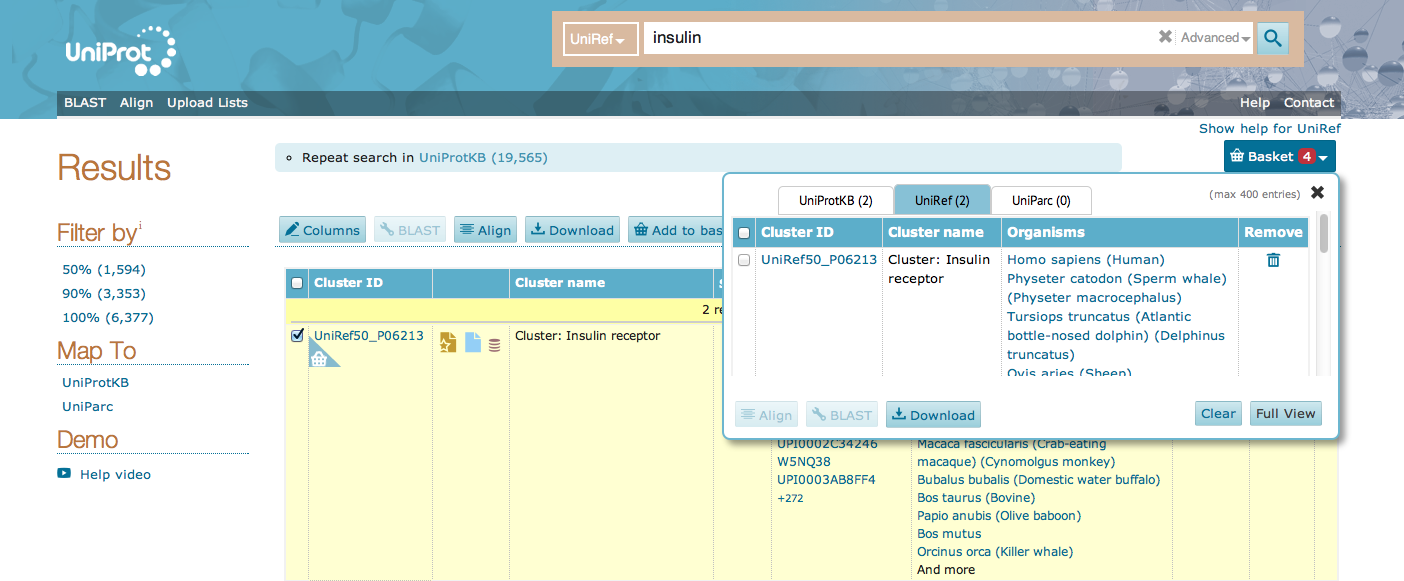1404x581 pixels.
Task: Run search with the magnifier button
Action: (x=1273, y=38)
